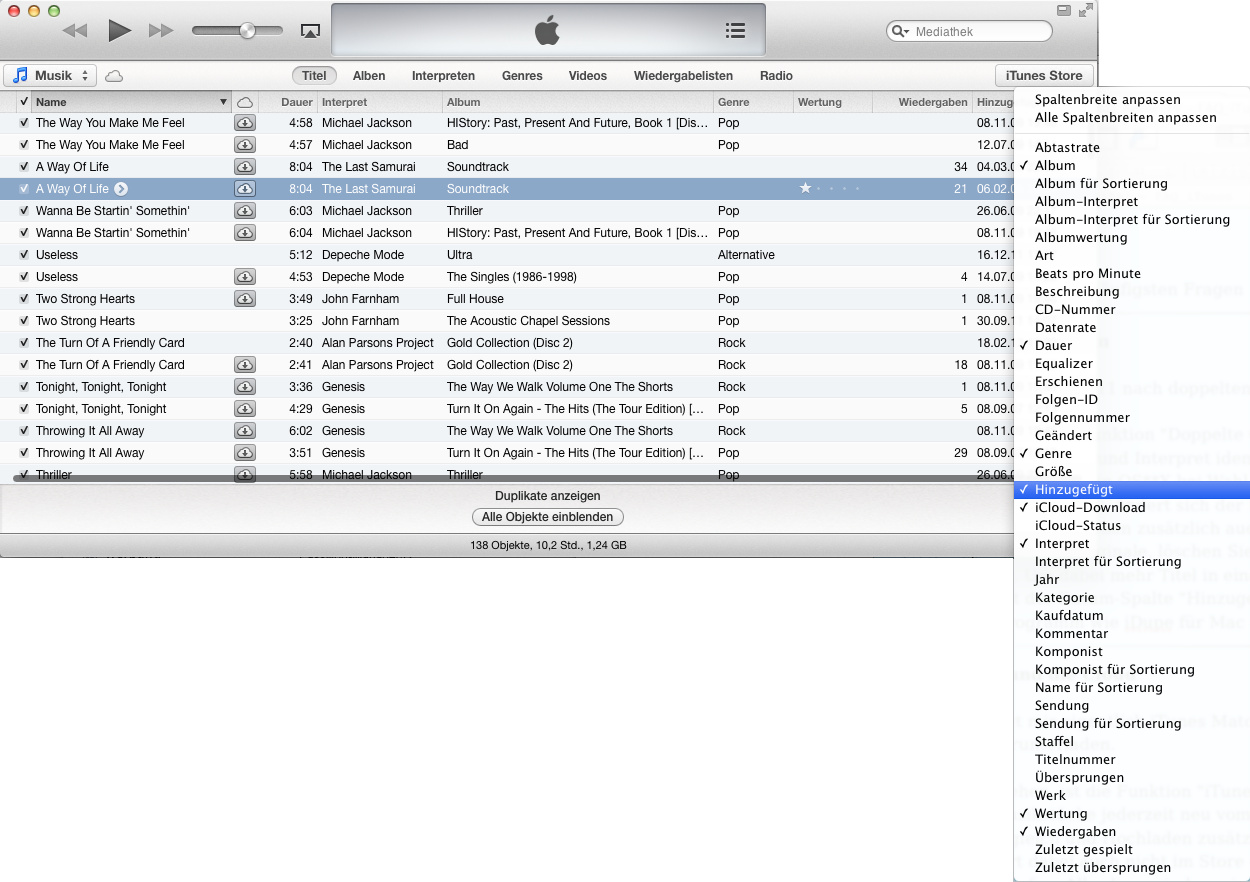
Task: Switch to the Videos tab
Action: point(588,75)
